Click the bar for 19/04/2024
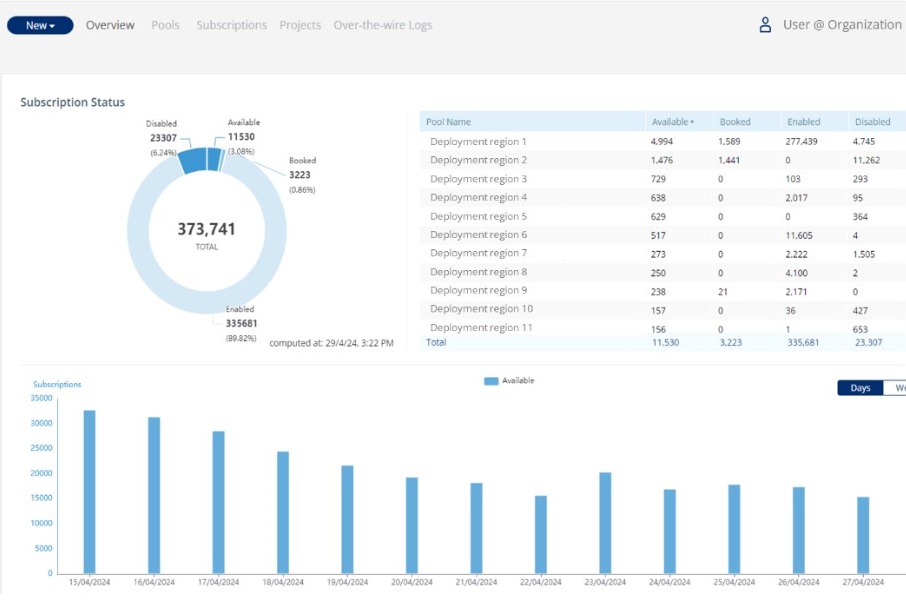The image size is (906, 612). (347, 520)
